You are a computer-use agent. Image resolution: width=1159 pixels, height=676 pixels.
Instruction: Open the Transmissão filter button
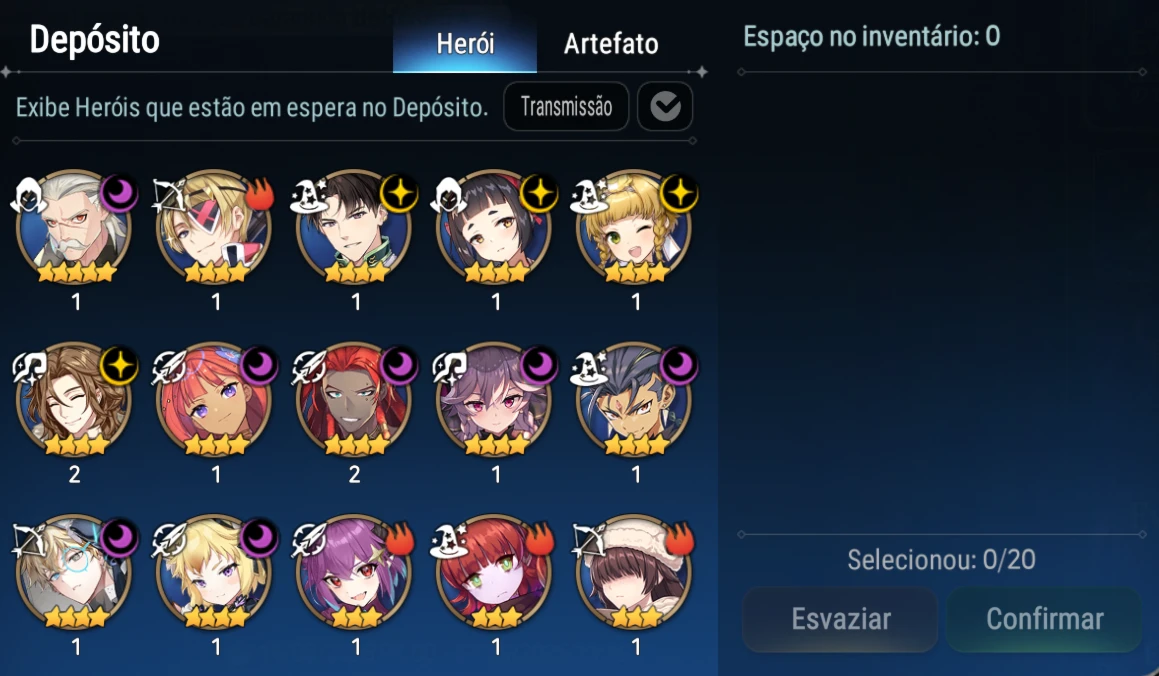566,106
